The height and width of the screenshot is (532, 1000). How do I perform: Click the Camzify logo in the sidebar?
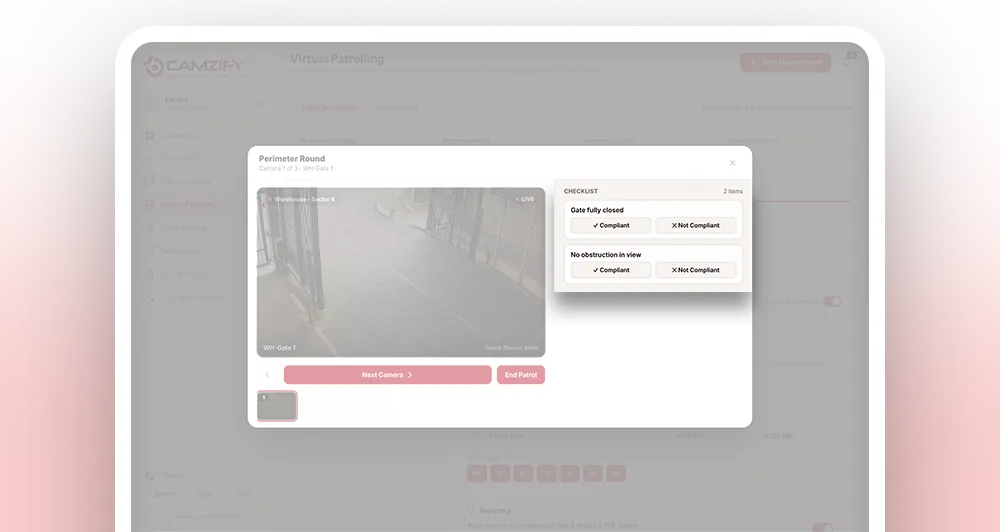pyautogui.click(x=194, y=66)
